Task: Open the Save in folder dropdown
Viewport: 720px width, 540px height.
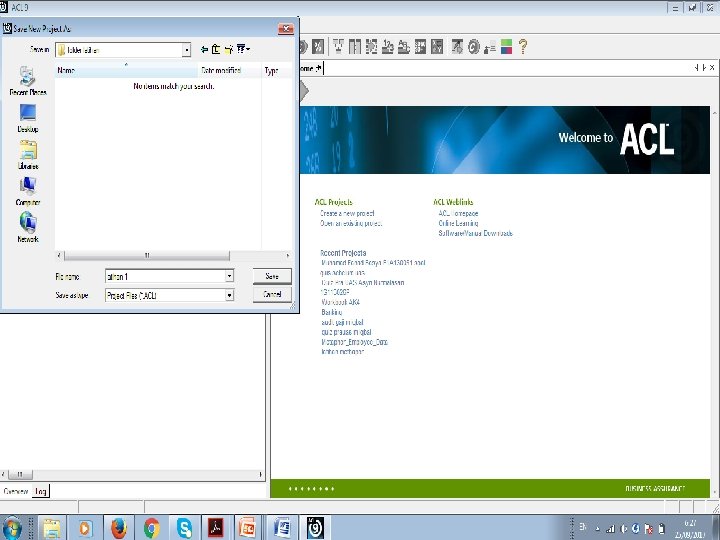Action: pyautogui.click(x=186, y=50)
